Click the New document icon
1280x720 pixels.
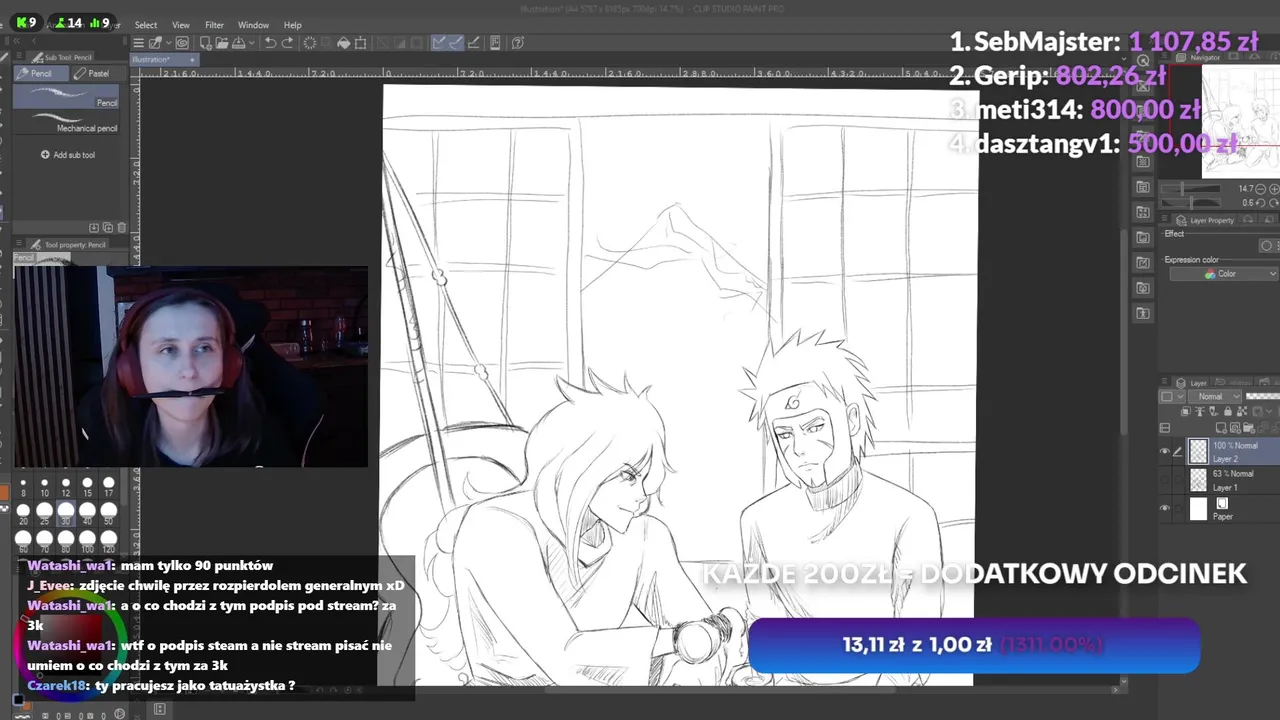[206, 42]
